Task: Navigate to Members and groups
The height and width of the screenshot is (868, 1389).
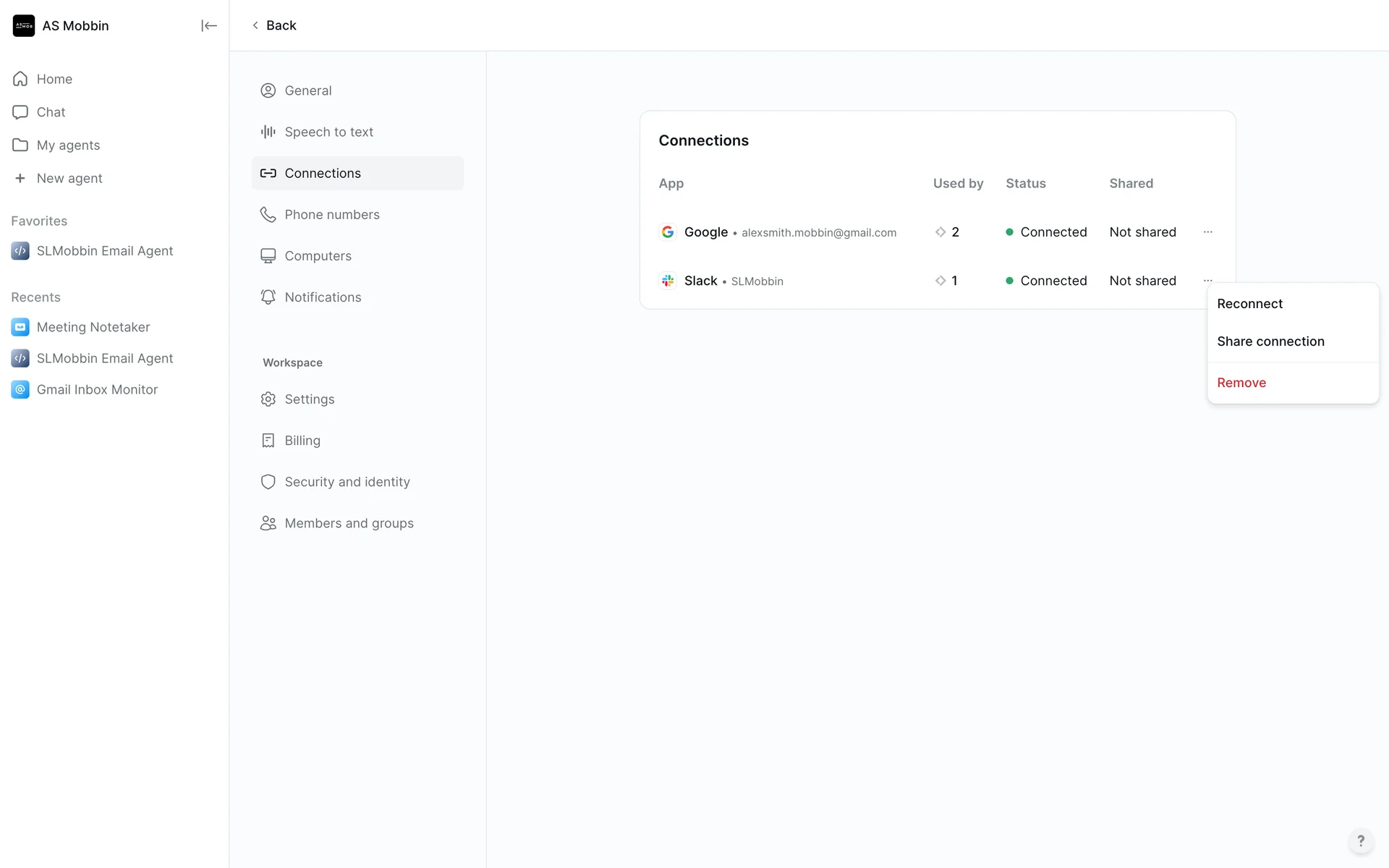Action: tap(349, 523)
